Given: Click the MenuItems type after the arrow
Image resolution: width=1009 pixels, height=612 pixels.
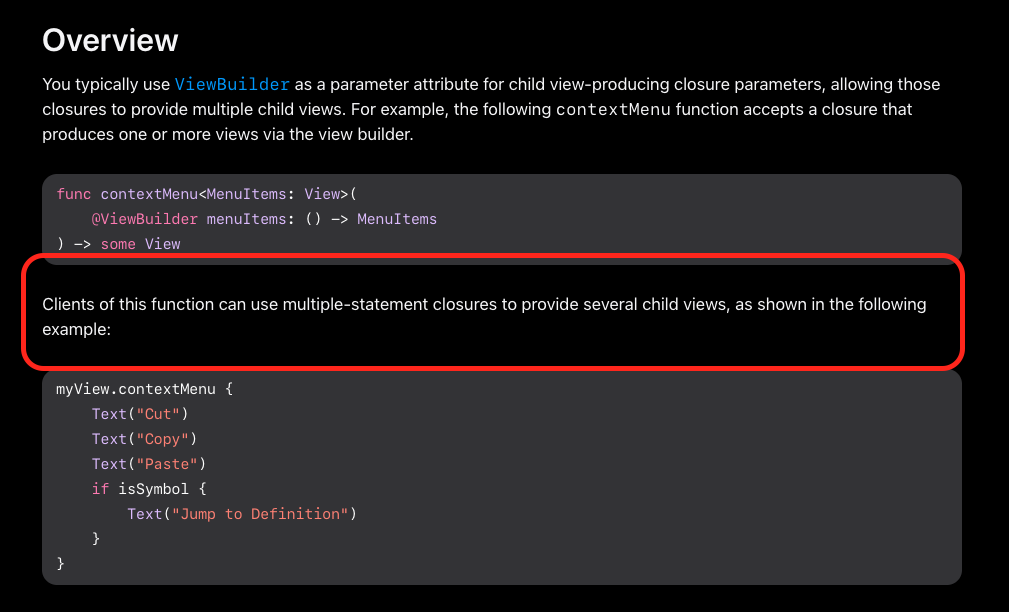Looking at the screenshot, I should (x=396, y=218).
